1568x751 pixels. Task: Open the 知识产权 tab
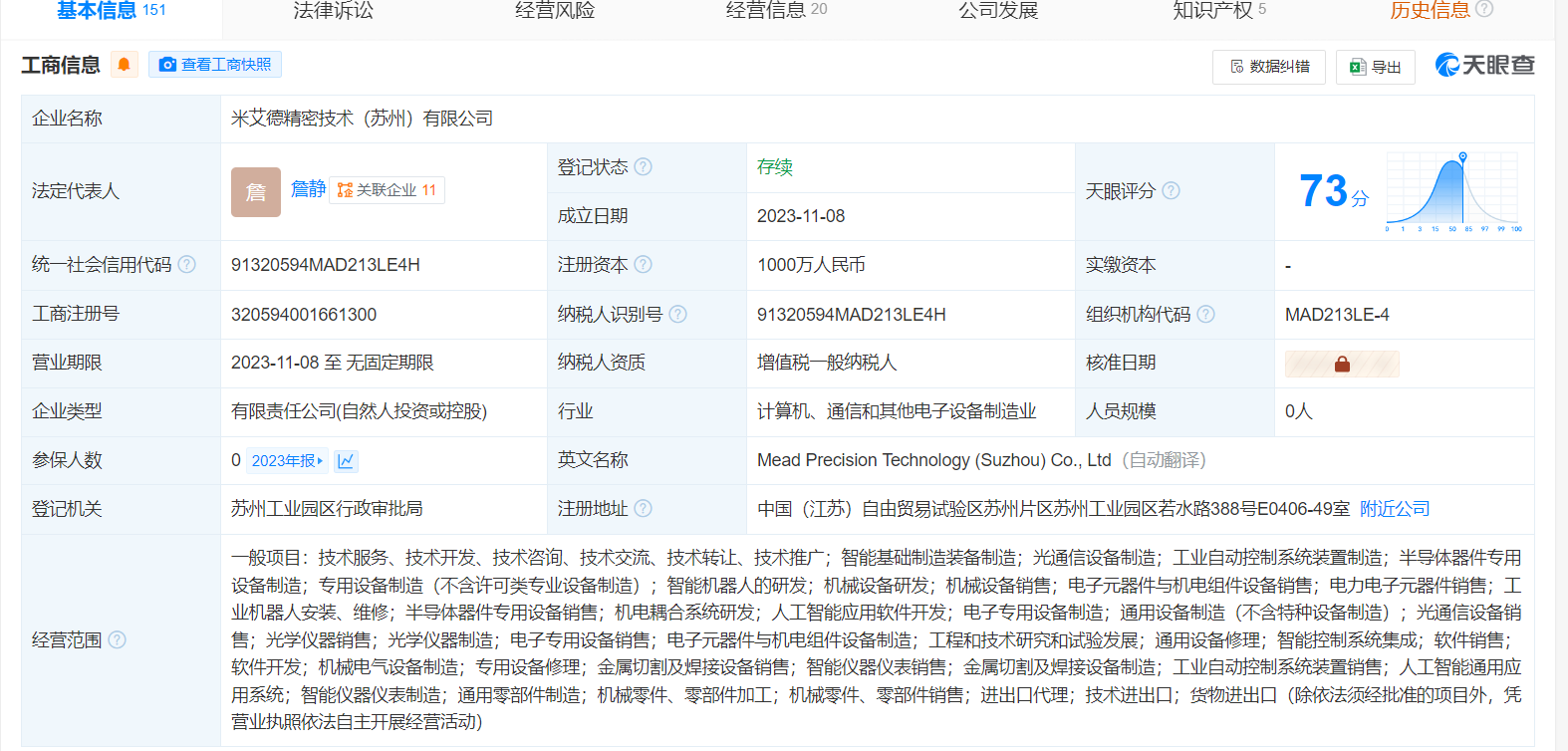point(1219,10)
